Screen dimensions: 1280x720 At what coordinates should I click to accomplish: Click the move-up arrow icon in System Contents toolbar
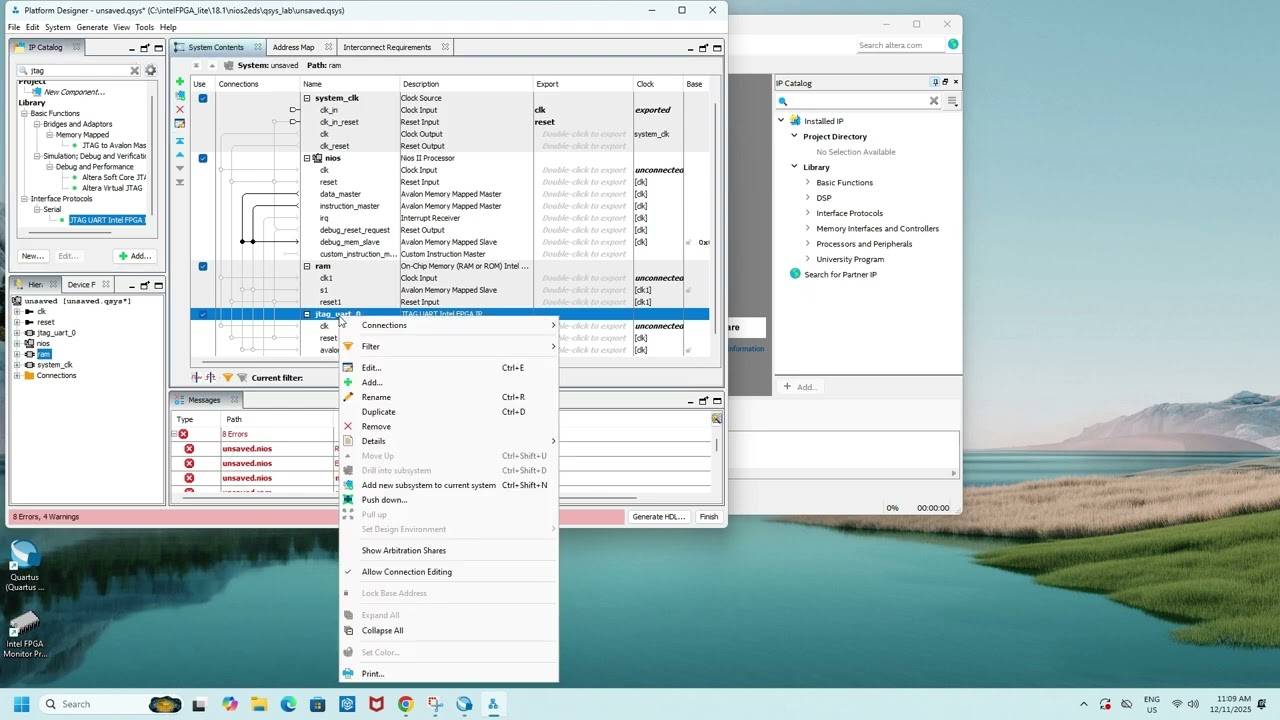click(180, 155)
